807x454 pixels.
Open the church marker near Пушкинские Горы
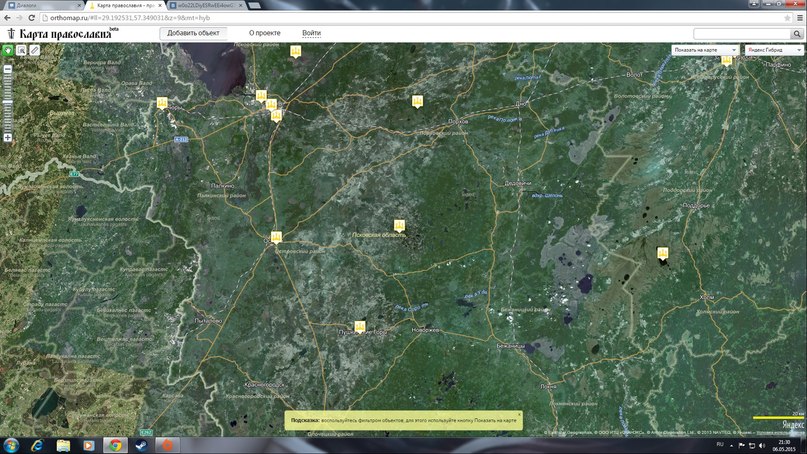(360, 326)
